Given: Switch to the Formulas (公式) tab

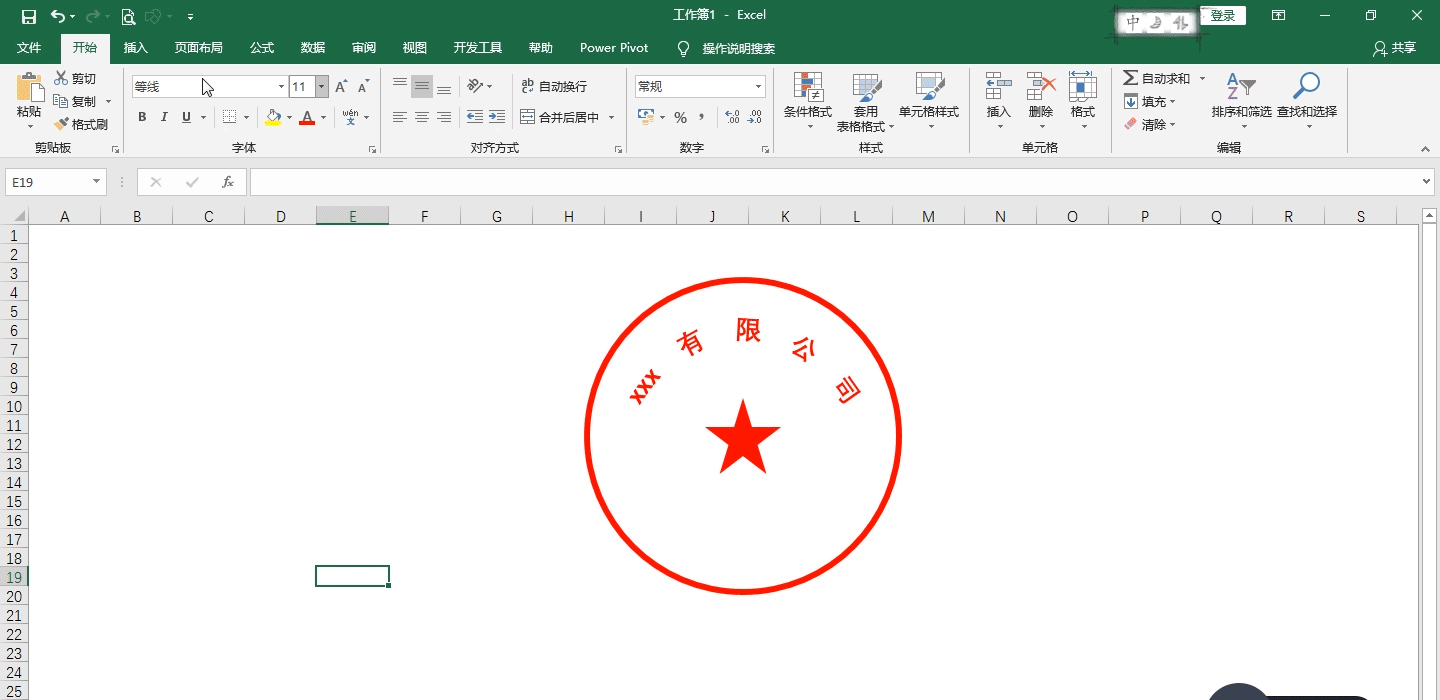Looking at the screenshot, I should (x=262, y=48).
